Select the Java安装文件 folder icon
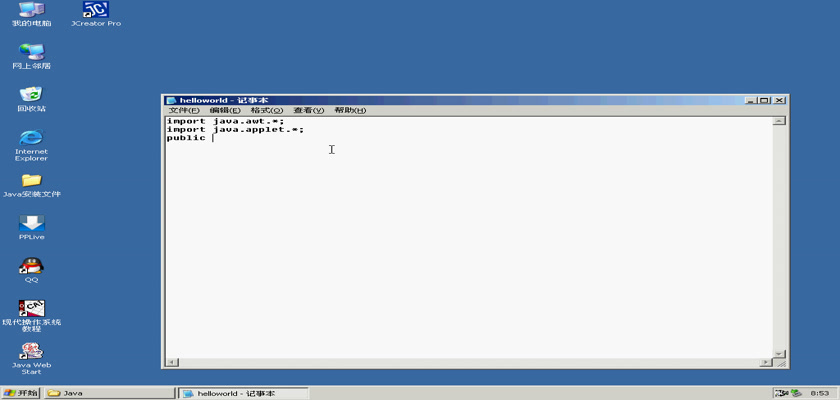840x400 pixels. pyautogui.click(x=32, y=185)
